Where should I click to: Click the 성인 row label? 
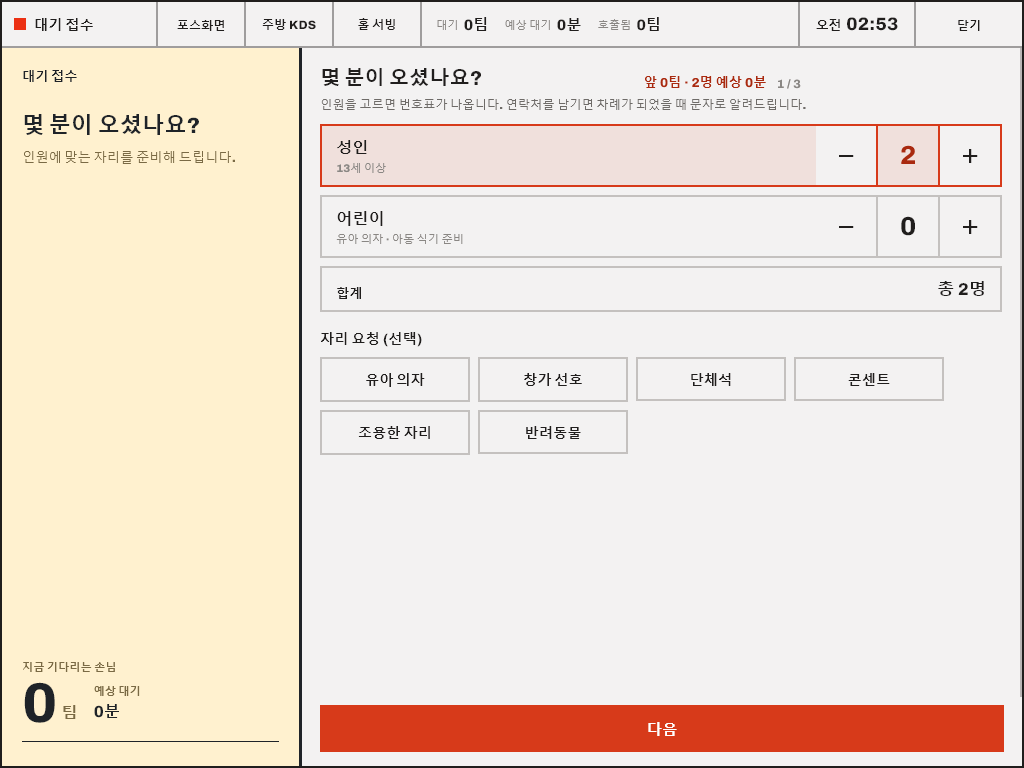pyautogui.click(x=353, y=147)
